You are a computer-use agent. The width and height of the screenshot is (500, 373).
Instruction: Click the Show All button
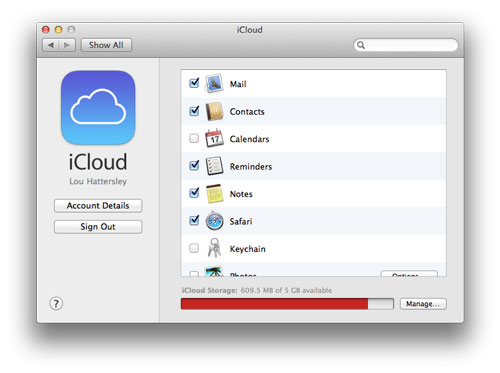[x=106, y=45]
